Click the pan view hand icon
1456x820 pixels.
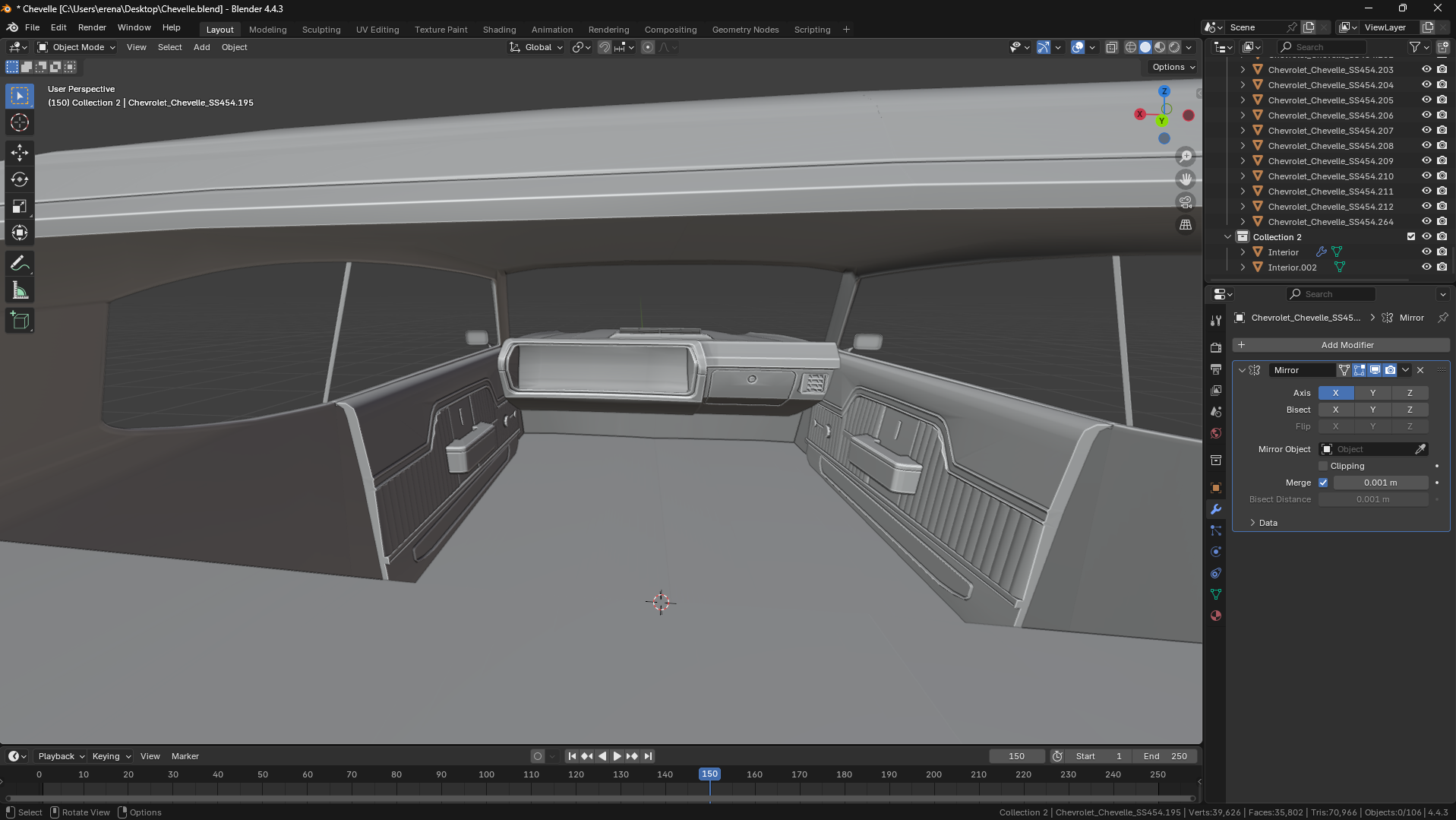pos(1186,179)
